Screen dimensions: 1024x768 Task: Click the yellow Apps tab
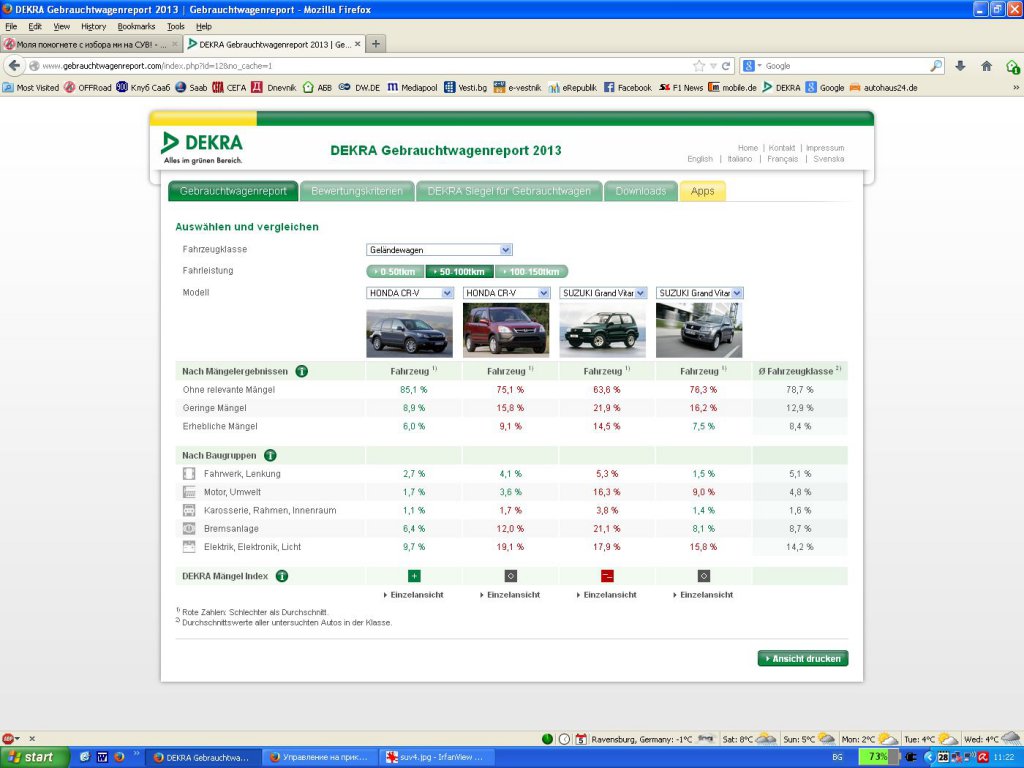702,191
